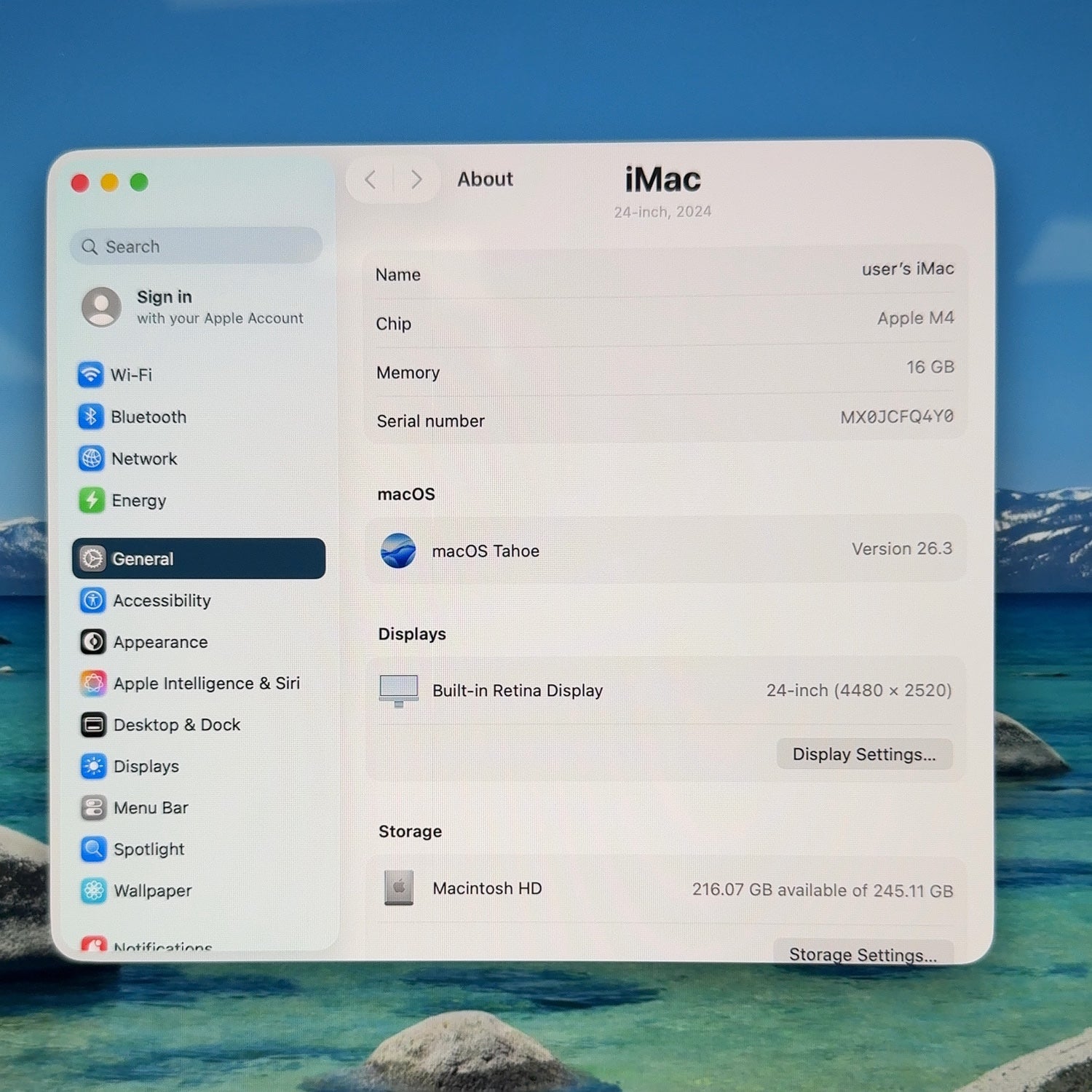
Task: Click the "Memory" row label
Action: pyautogui.click(x=408, y=373)
